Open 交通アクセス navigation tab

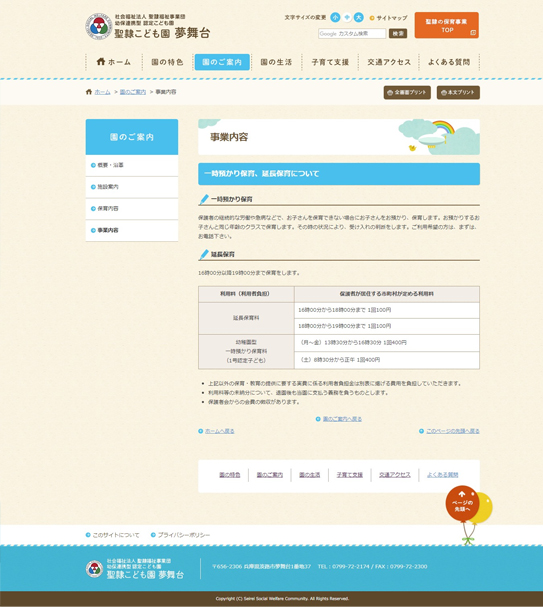pyautogui.click(x=389, y=62)
